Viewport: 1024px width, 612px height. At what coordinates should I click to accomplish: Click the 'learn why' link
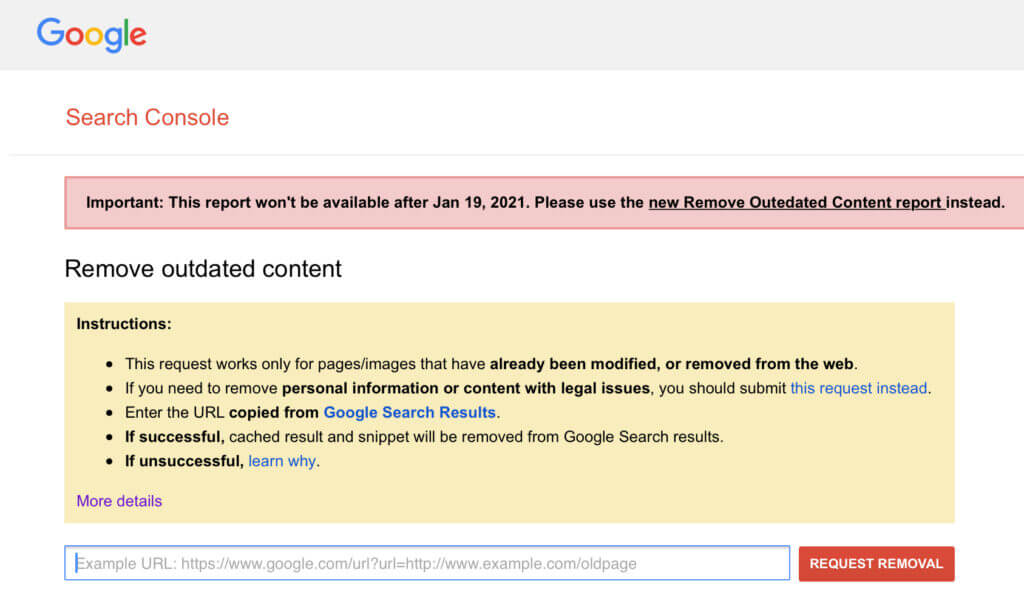coord(282,461)
